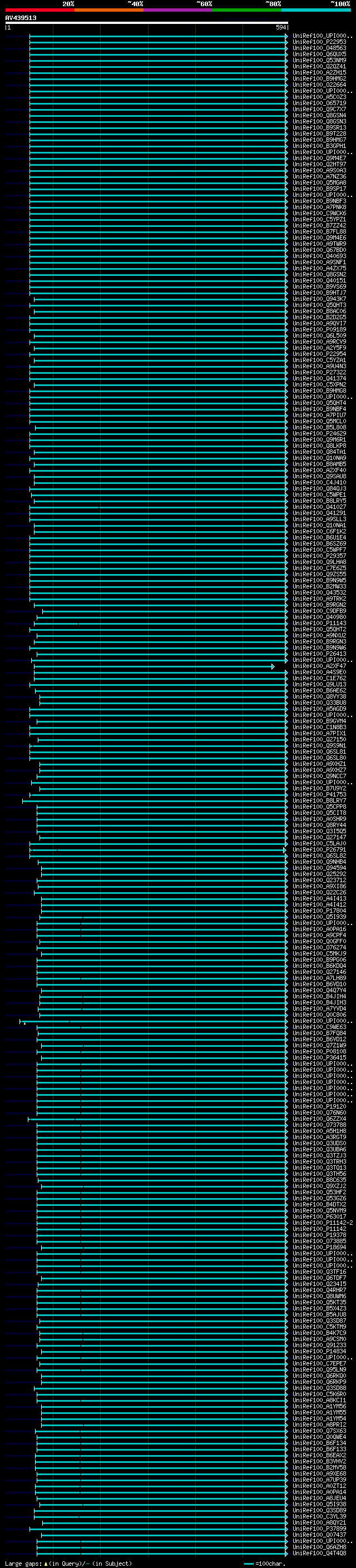
Task: Pick the UniRef100_Q41374 hit label
Action: coord(319,379)
